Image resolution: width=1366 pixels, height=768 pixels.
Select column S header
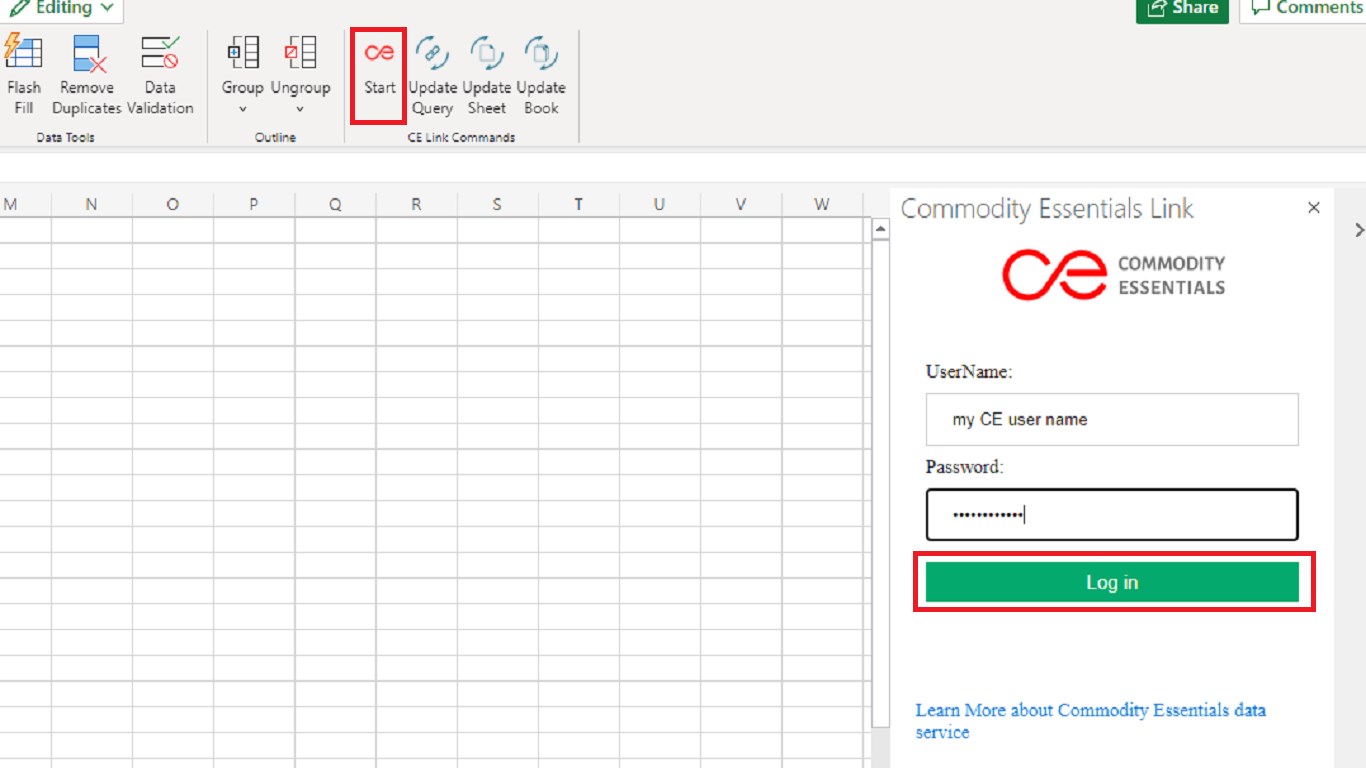coord(497,204)
